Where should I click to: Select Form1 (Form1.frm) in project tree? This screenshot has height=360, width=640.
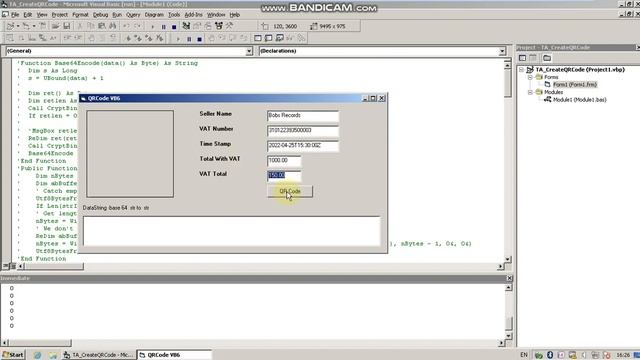click(575, 84)
